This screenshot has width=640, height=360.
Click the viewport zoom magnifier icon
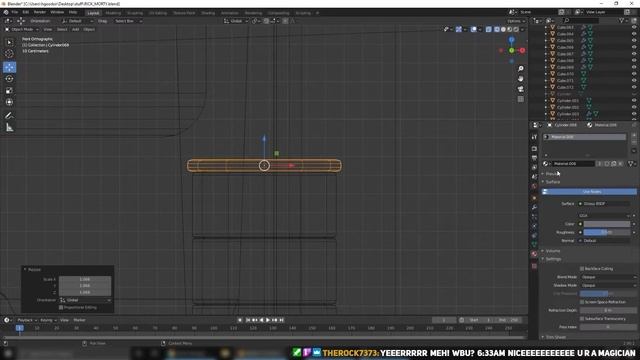(520, 69)
